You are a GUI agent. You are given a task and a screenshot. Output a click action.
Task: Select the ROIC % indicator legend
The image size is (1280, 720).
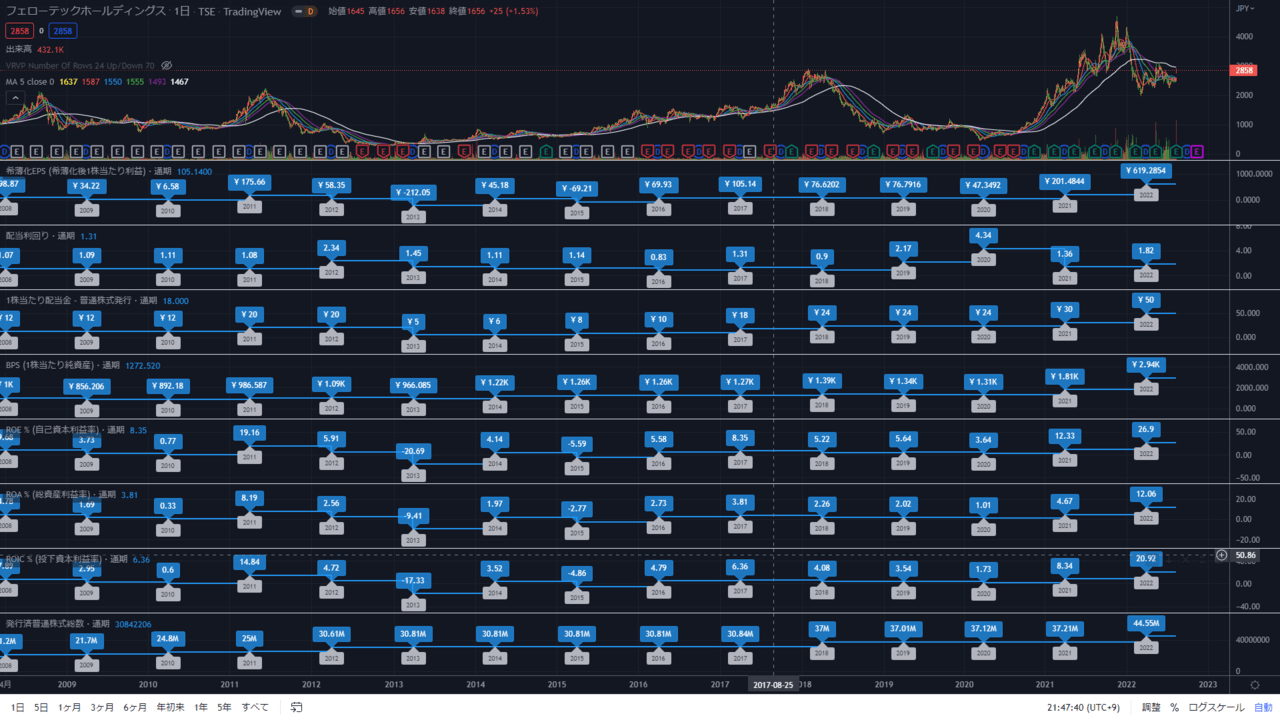pos(66,559)
